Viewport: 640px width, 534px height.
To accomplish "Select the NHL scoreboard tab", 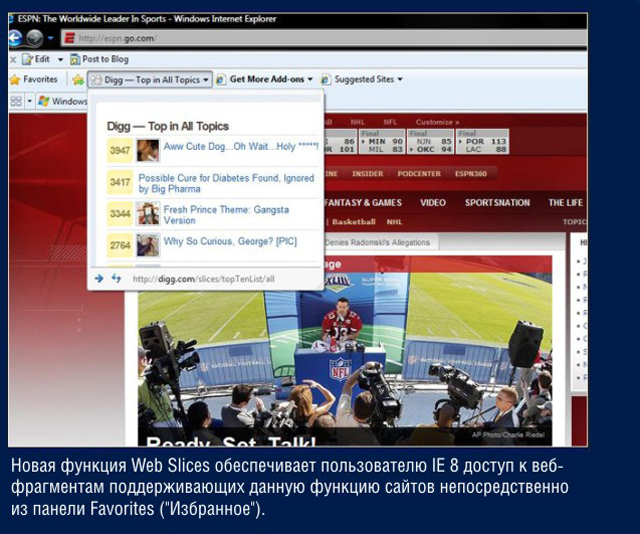I will pyautogui.click(x=357, y=122).
